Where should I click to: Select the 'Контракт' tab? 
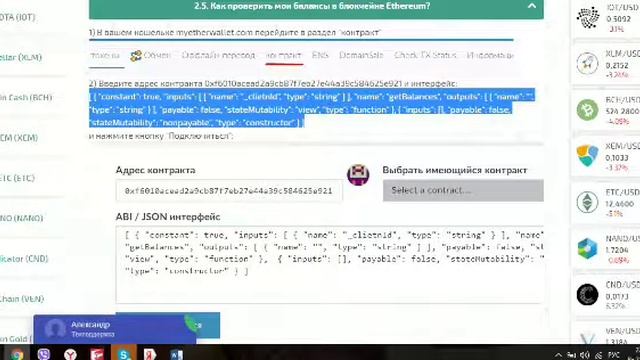(x=284, y=55)
